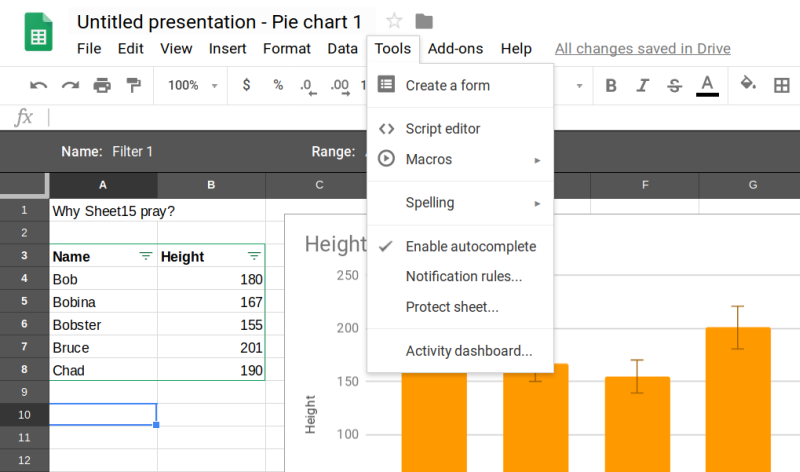Viewport: 800px width, 472px height.
Task: Click the redo arrow icon
Action: [x=70, y=86]
